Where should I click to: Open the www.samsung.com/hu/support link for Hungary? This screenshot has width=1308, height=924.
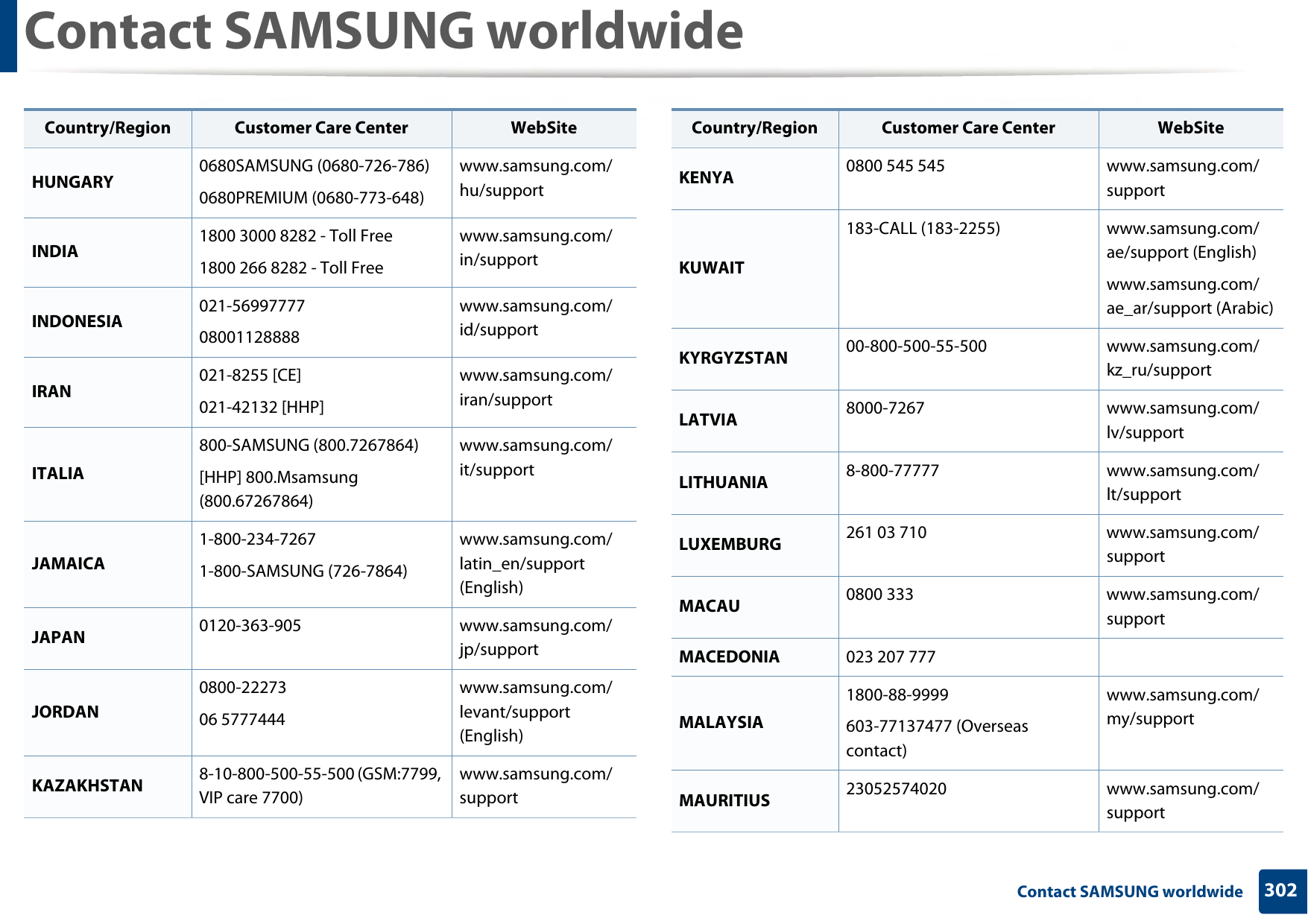(x=535, y=179)
